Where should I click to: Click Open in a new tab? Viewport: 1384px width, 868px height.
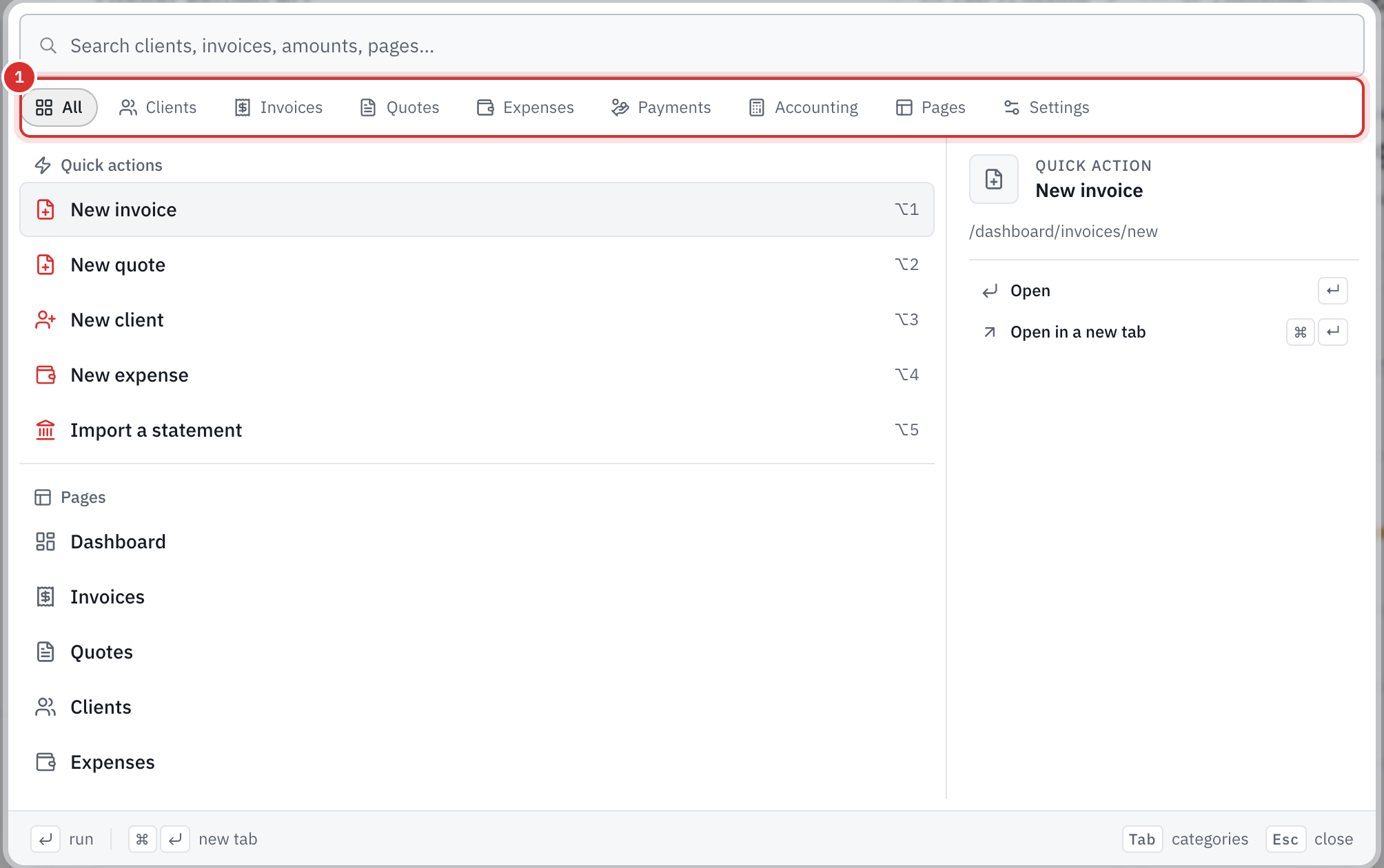pyautogui.click(x=1163, y=332)
